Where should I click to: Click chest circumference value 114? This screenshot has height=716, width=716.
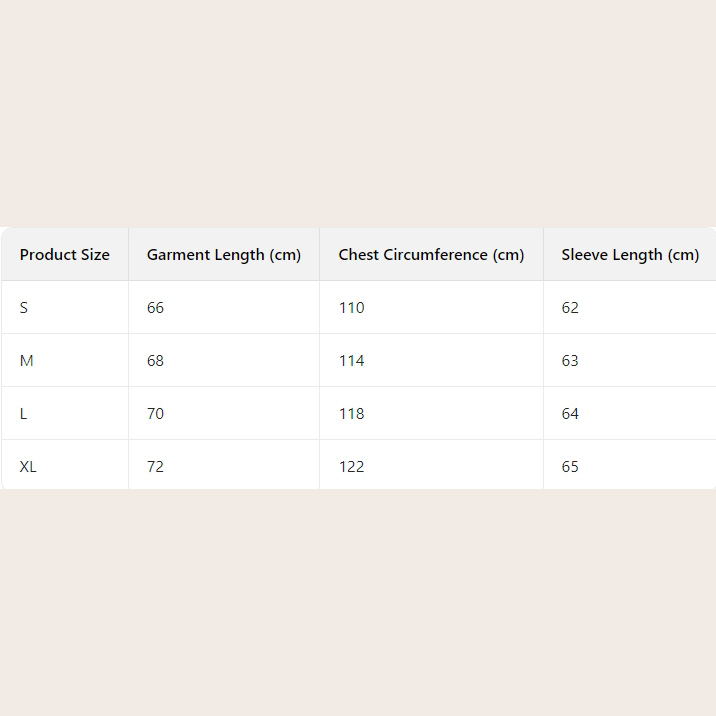351,361
